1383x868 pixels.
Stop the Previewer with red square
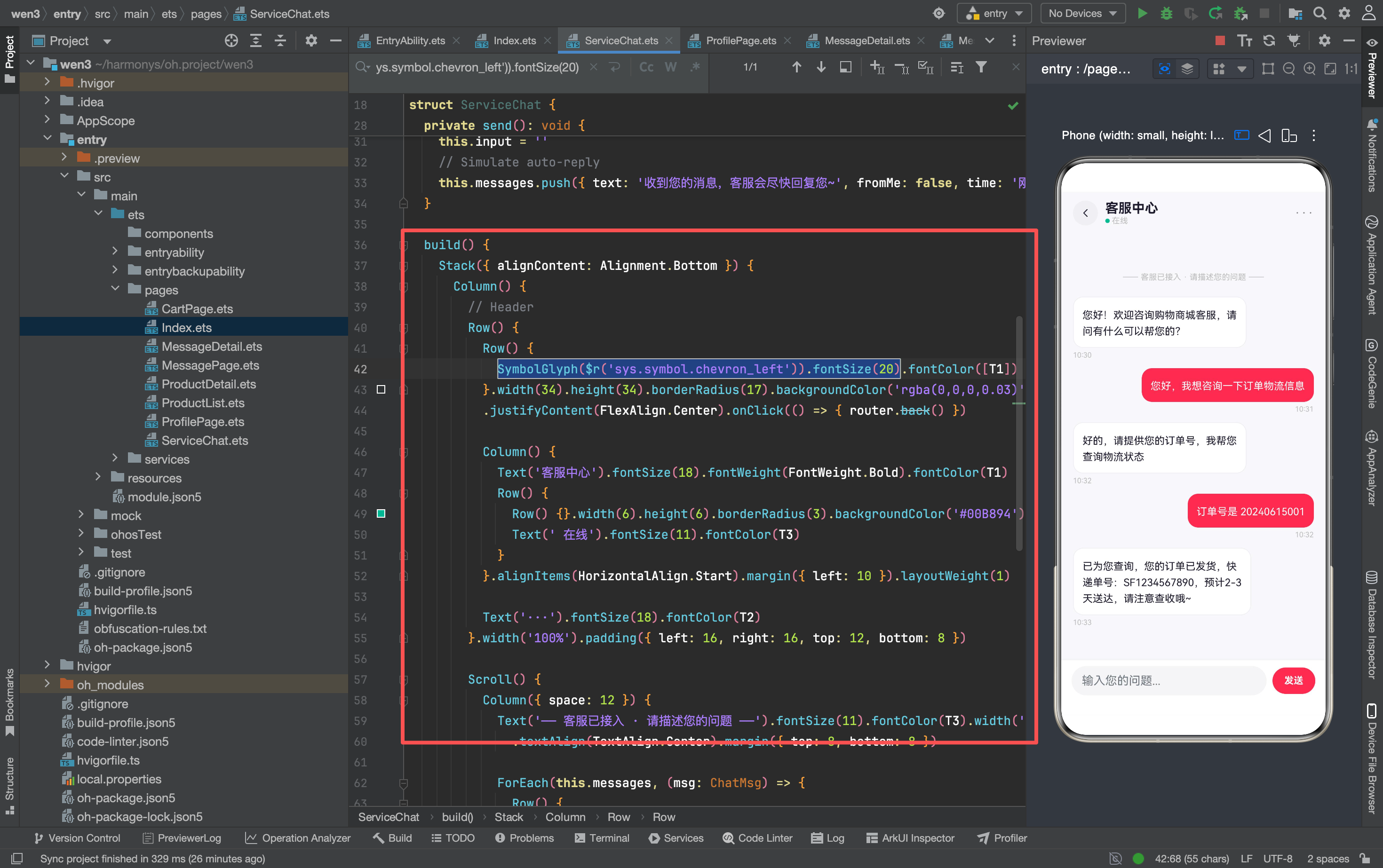1220,40
